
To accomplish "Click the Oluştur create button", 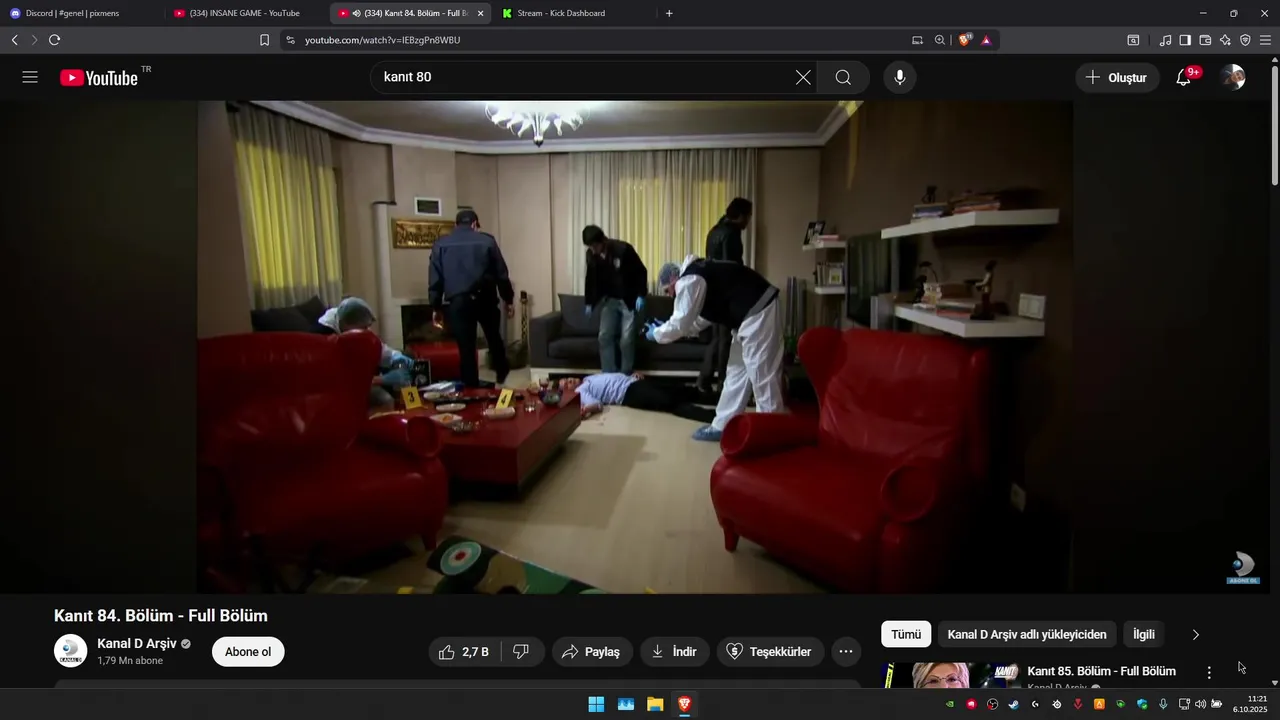I will click(1117, 77).
